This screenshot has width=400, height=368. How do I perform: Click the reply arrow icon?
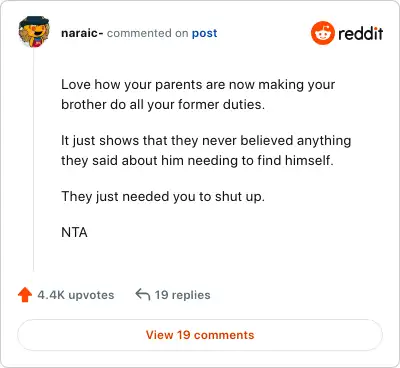click(143, 294)
